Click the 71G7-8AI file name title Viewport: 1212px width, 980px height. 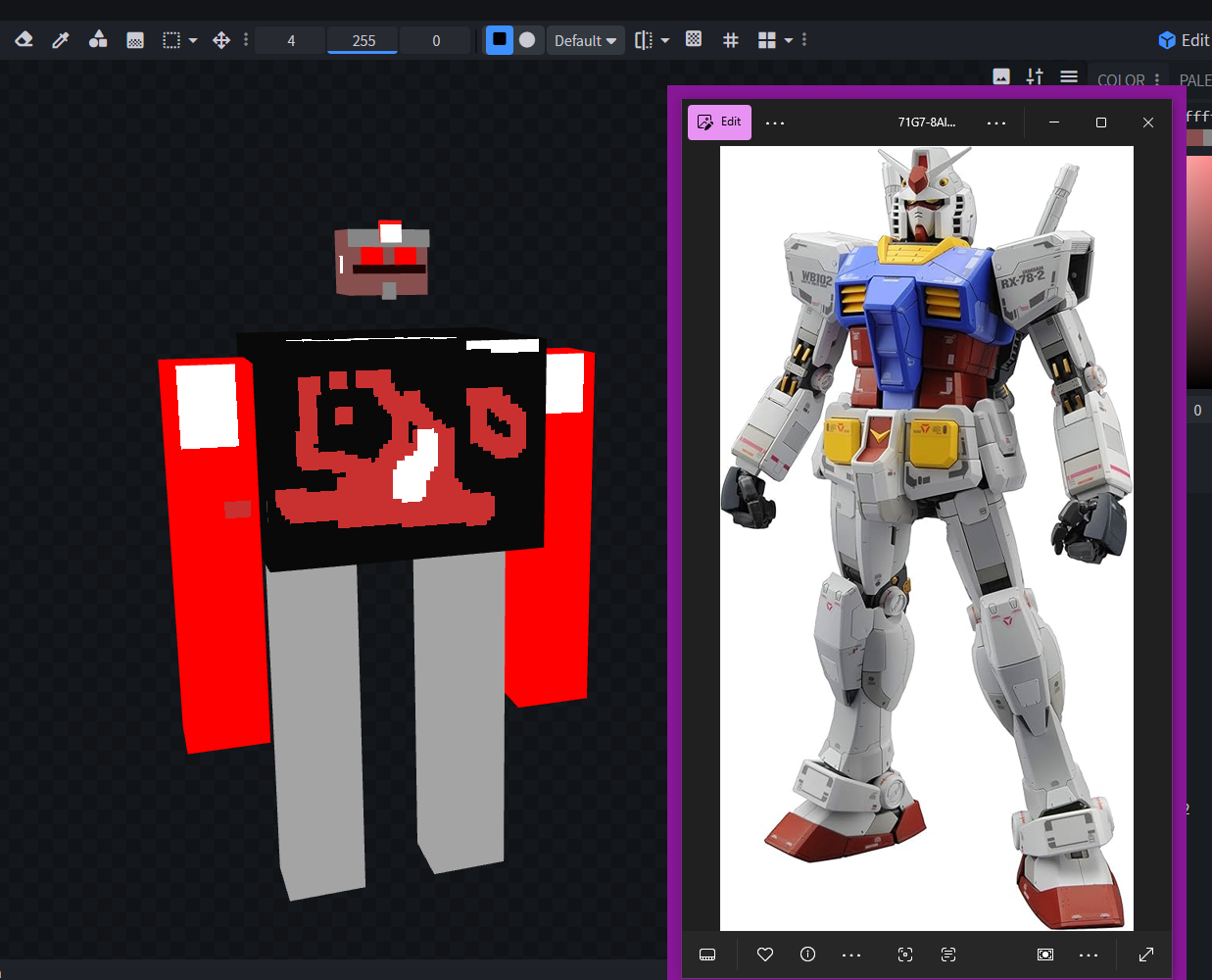coord(926,122)
